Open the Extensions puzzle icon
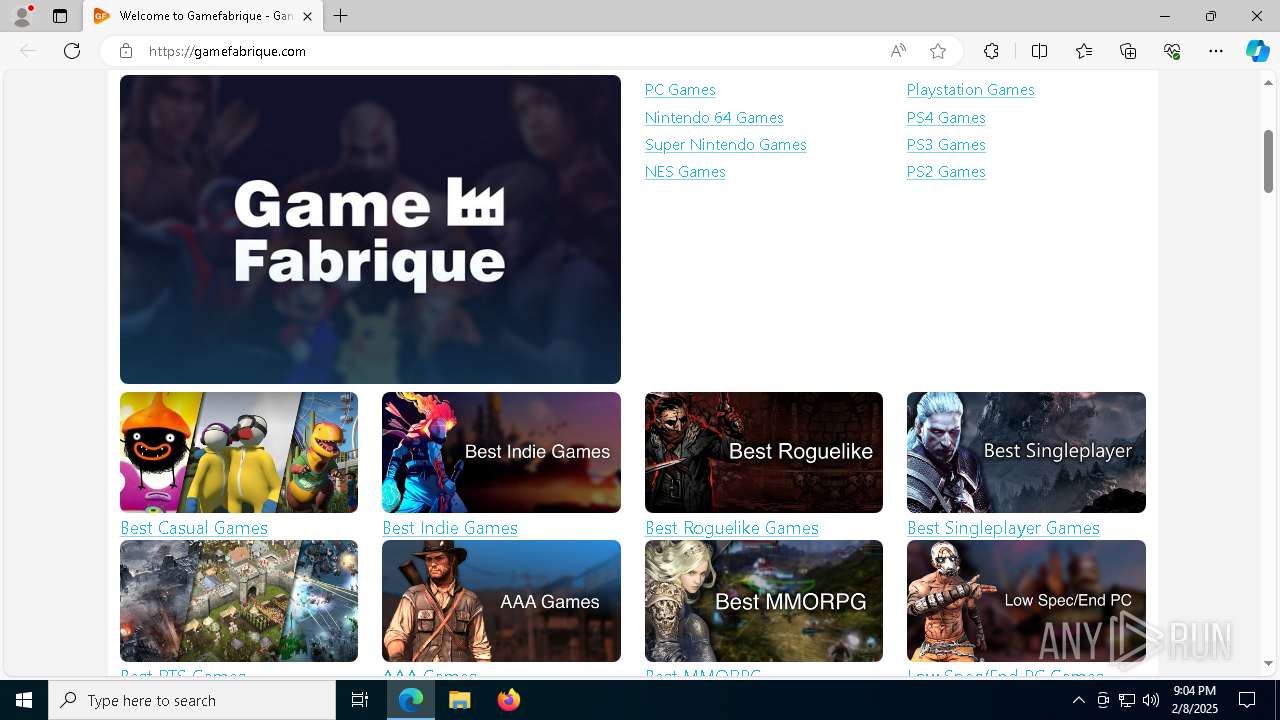1280x720 pixels. (991, 51)
